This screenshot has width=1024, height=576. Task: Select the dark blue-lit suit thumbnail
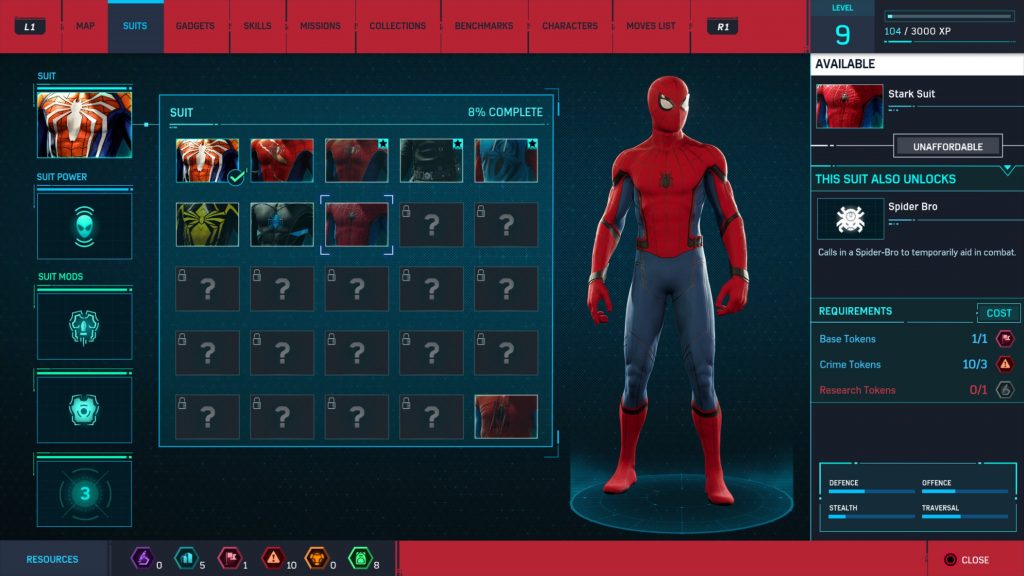pos(282,225)
